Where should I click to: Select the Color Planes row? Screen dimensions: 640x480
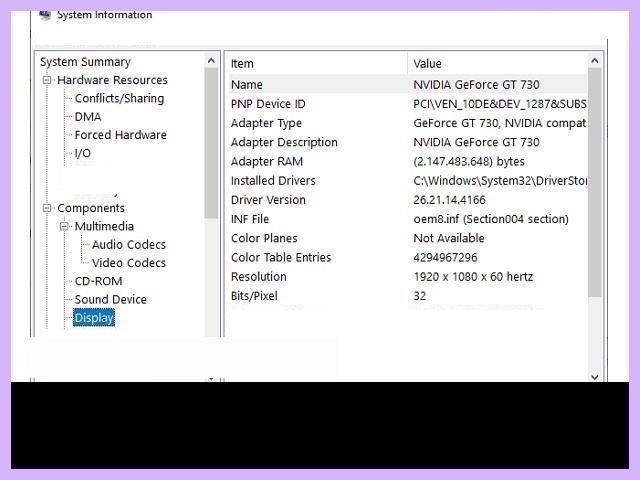coord(407,238)
